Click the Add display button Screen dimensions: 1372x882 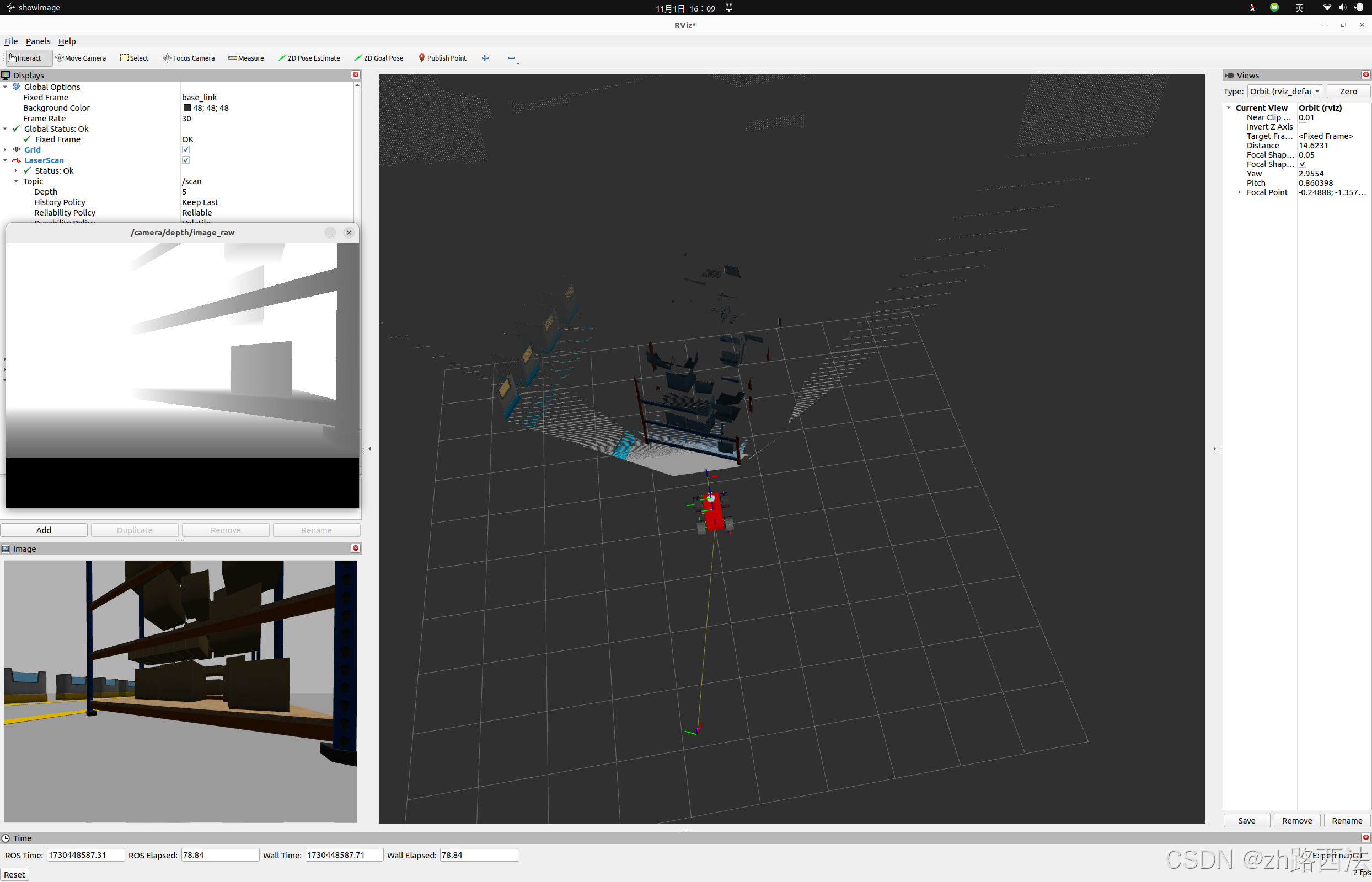(44, 530)
